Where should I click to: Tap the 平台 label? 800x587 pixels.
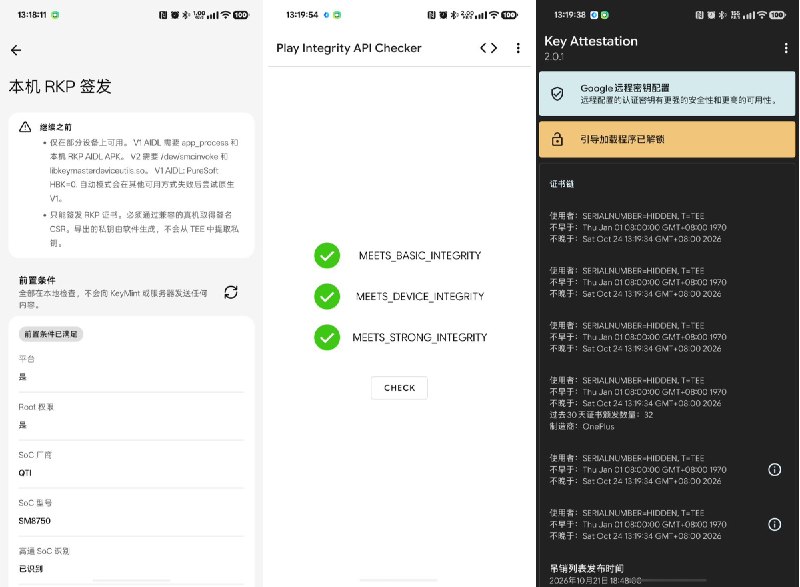pos(27,359)
